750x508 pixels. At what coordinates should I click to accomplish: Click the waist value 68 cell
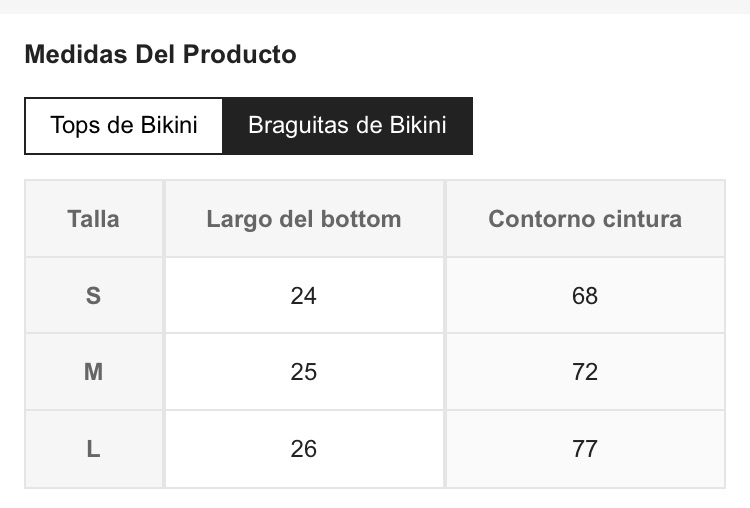[585, 295]
